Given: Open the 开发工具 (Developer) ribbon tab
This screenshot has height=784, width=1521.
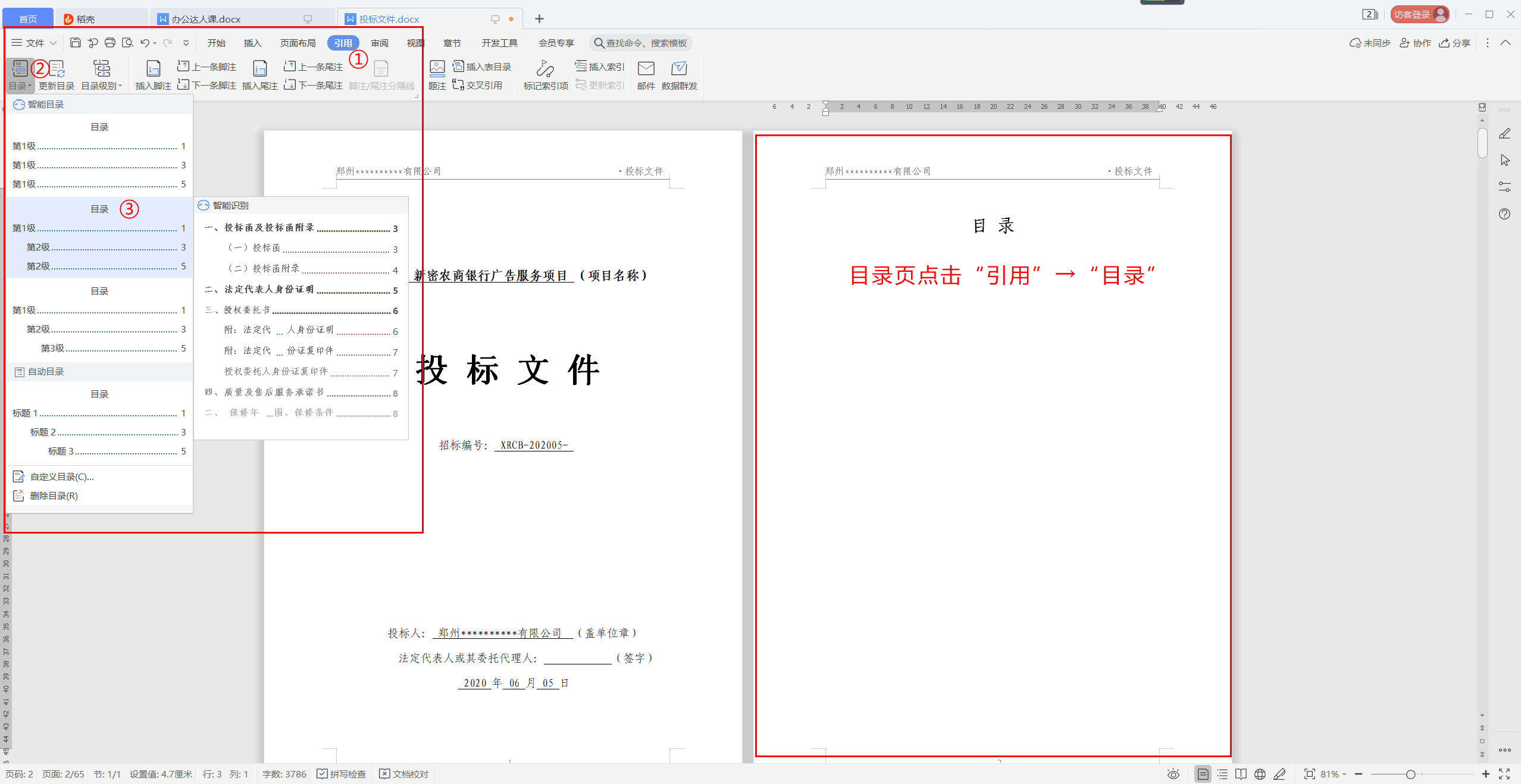Looking at the screenshot, I should point(500,43).
